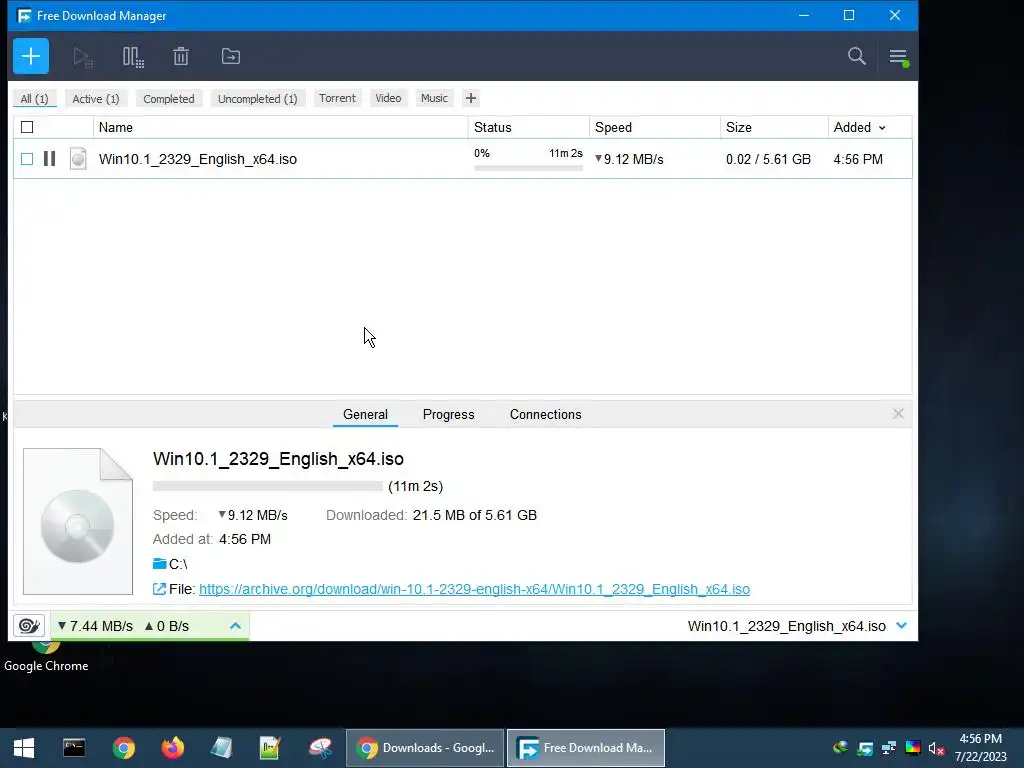Pause the Win10.1_2329_English_x64.iso download
The image size is (1024, 768).
(50, 159)
